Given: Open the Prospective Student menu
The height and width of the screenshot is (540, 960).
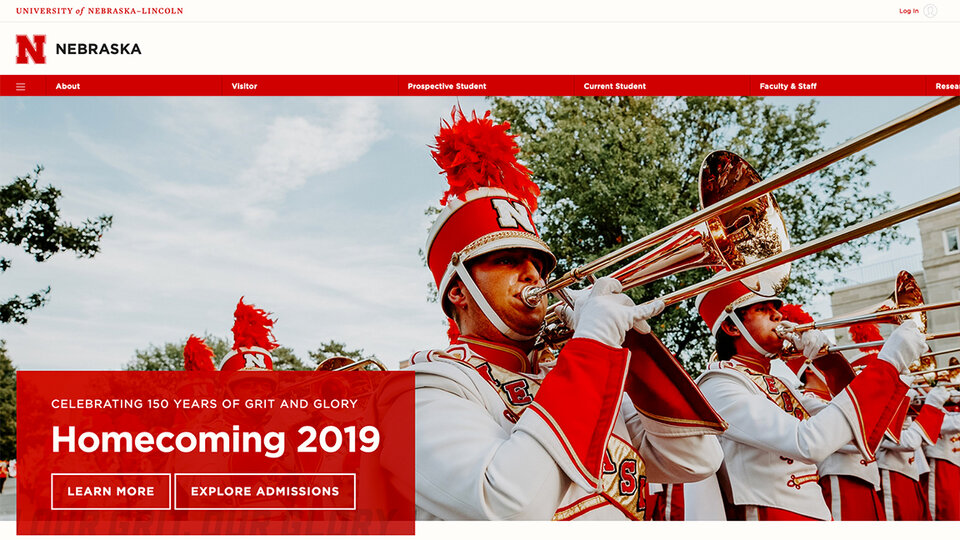Looking at the screenshot, I should tap(447, 86).
